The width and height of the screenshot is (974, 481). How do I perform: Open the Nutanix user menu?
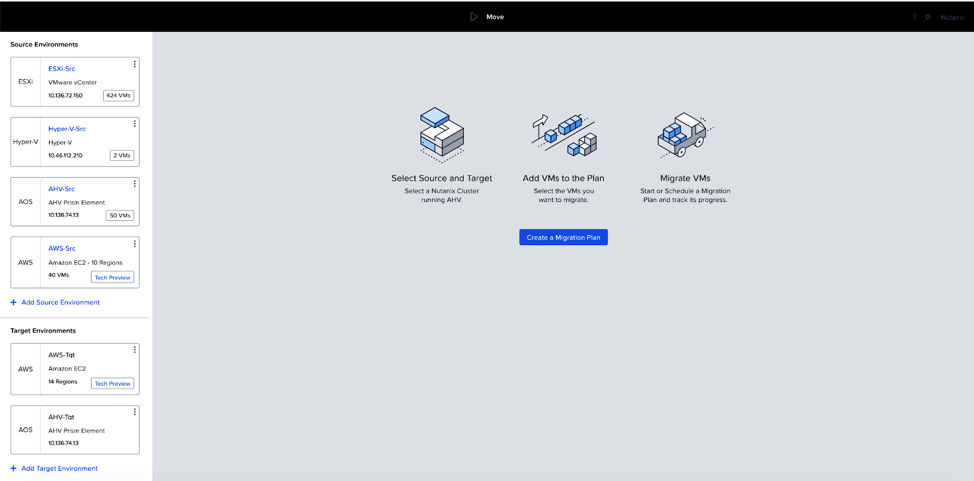tap(952, 17)
